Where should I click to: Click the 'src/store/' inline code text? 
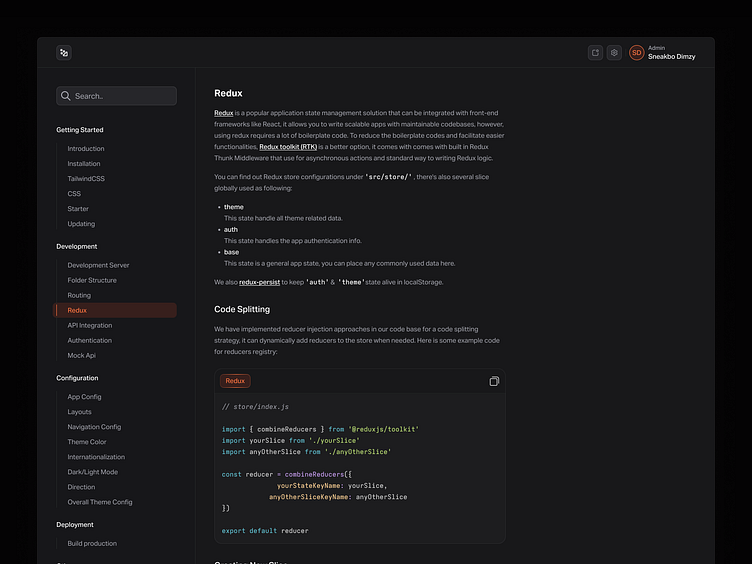(388, 177)
